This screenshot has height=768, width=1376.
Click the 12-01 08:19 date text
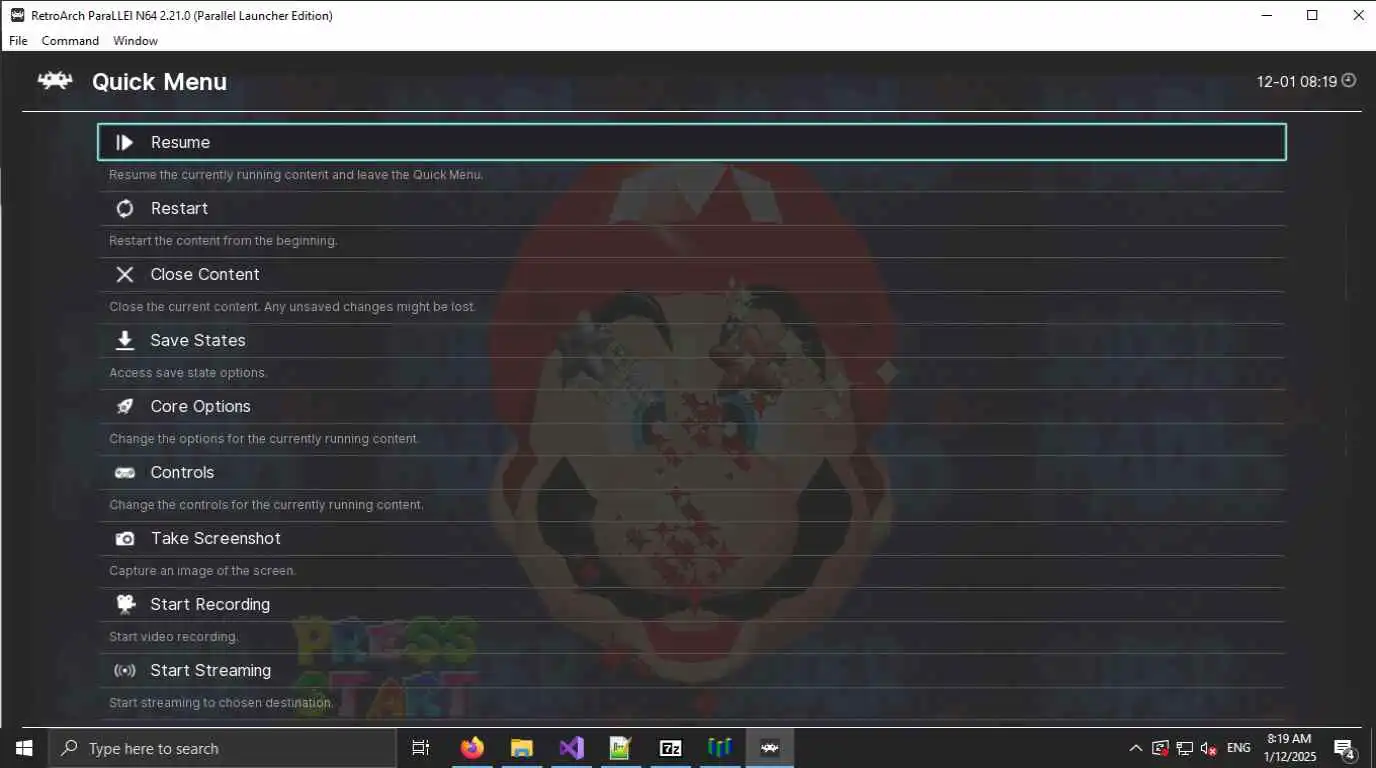point(1297,82)
